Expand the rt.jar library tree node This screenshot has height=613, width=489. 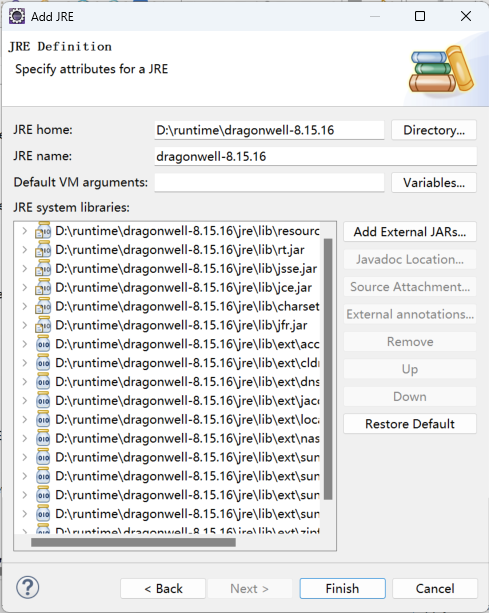click(25, 250)
